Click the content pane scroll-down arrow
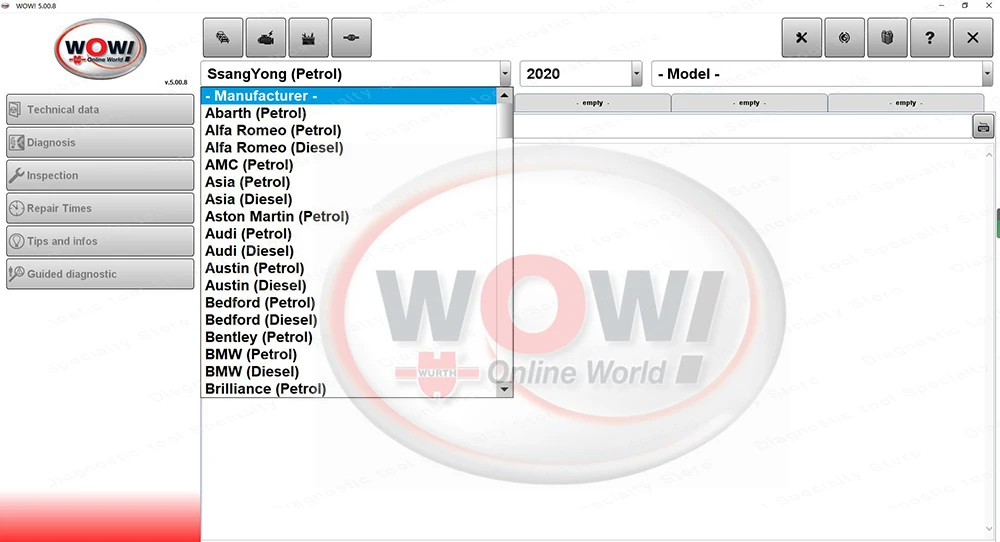 pyautogui.click(x=989, y=529)
